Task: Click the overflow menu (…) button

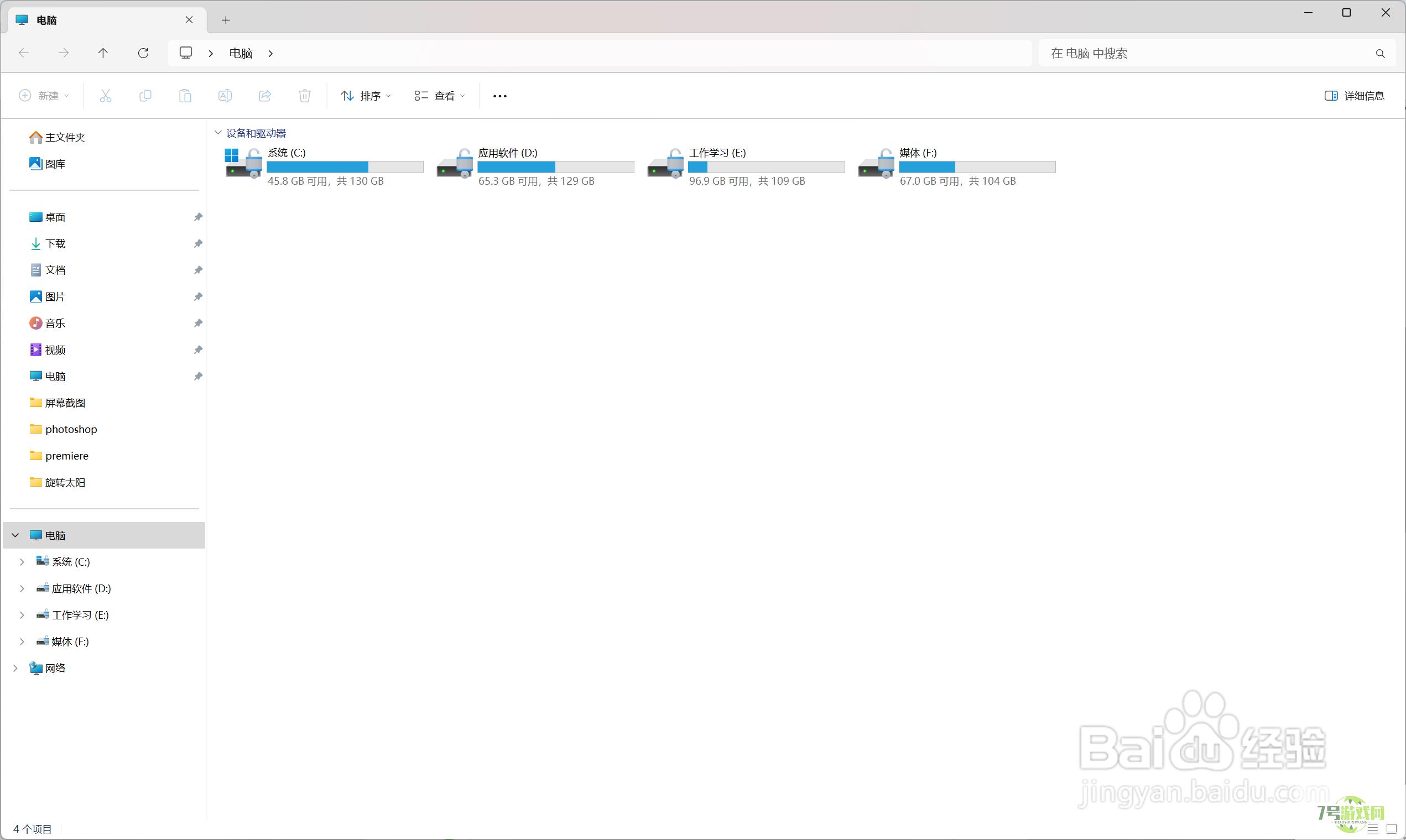Action: coord(499,95)
